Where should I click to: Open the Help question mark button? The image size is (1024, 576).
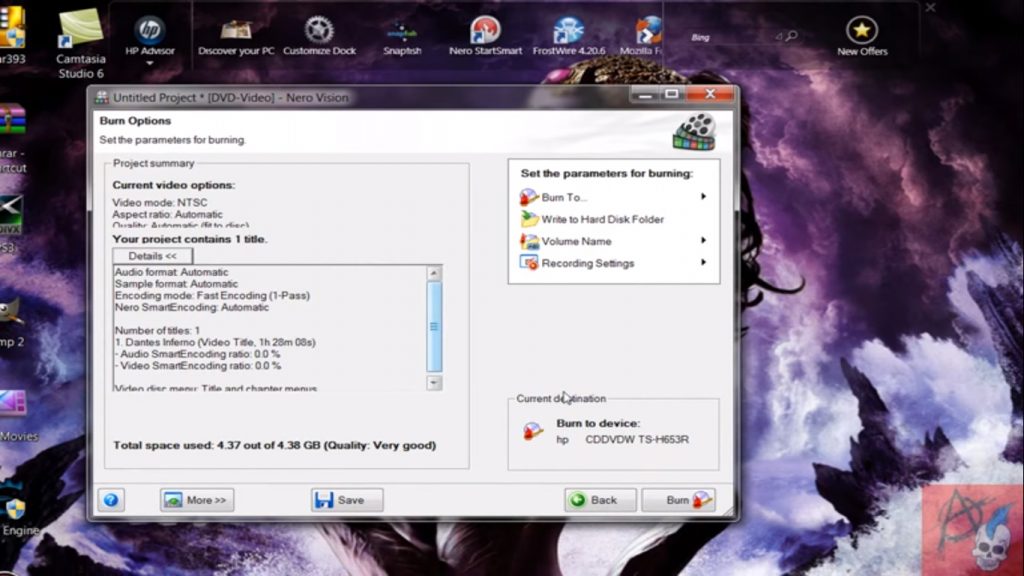click(111, 500)
